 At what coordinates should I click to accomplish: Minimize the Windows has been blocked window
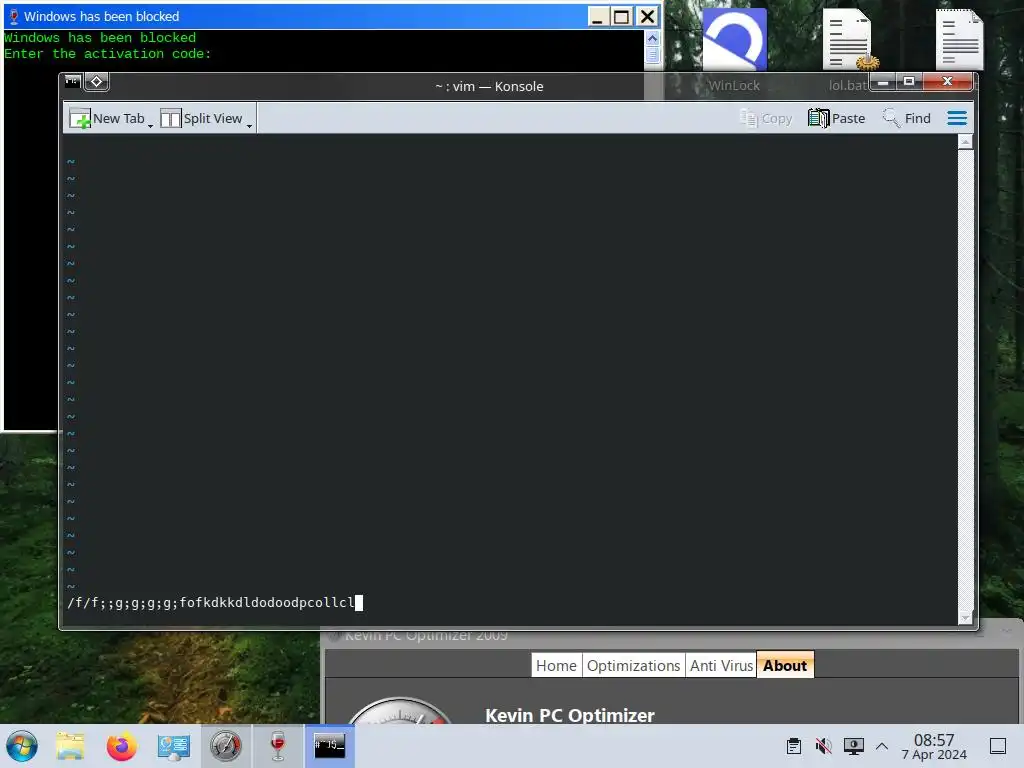tap(597, 16)
